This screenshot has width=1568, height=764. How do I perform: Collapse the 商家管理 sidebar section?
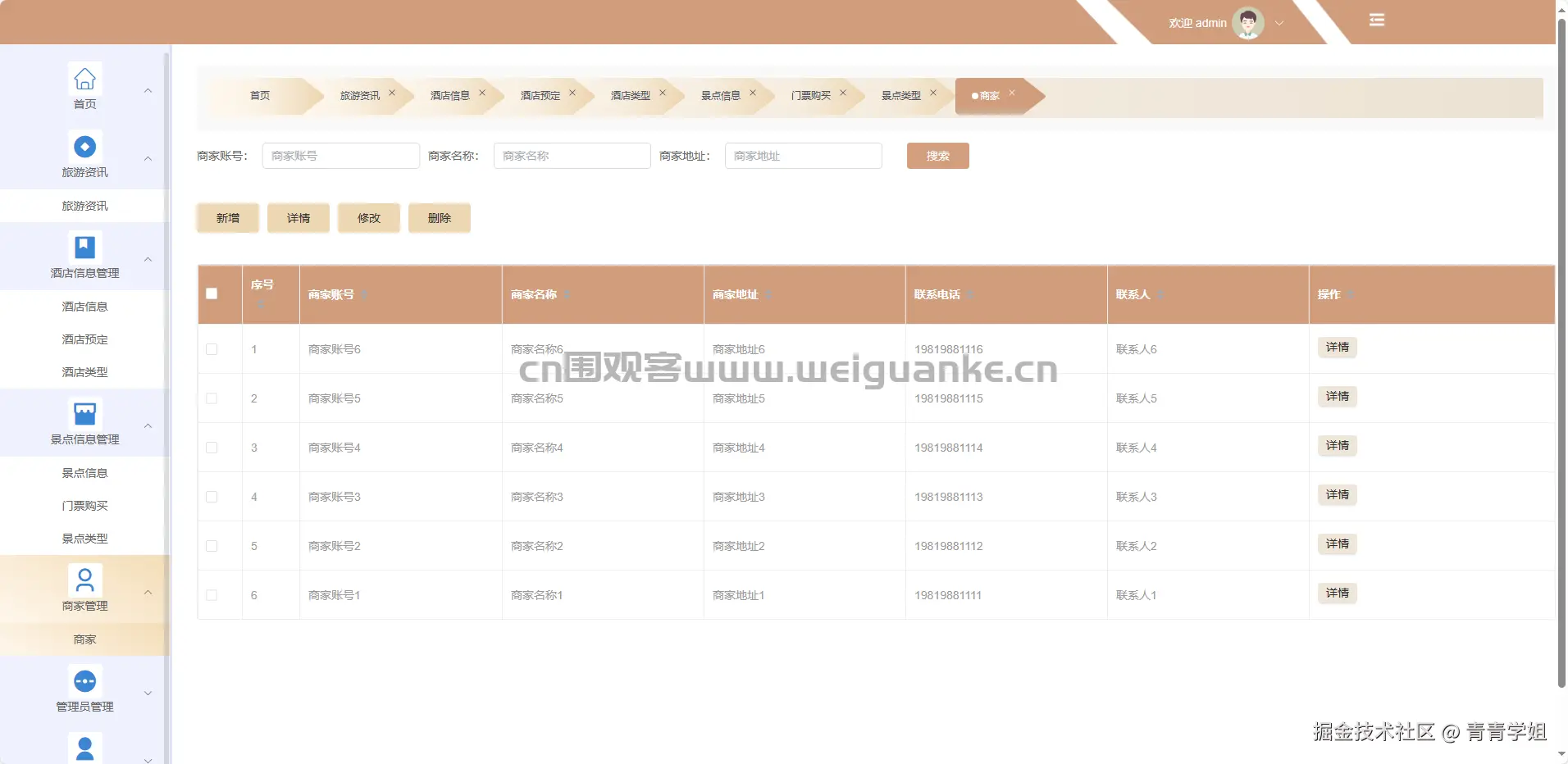tap(148, 592)
